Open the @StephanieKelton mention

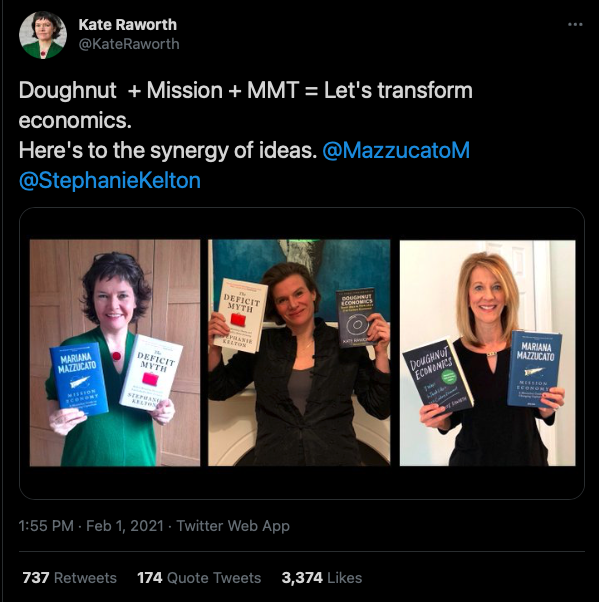(x=110, y=180)
